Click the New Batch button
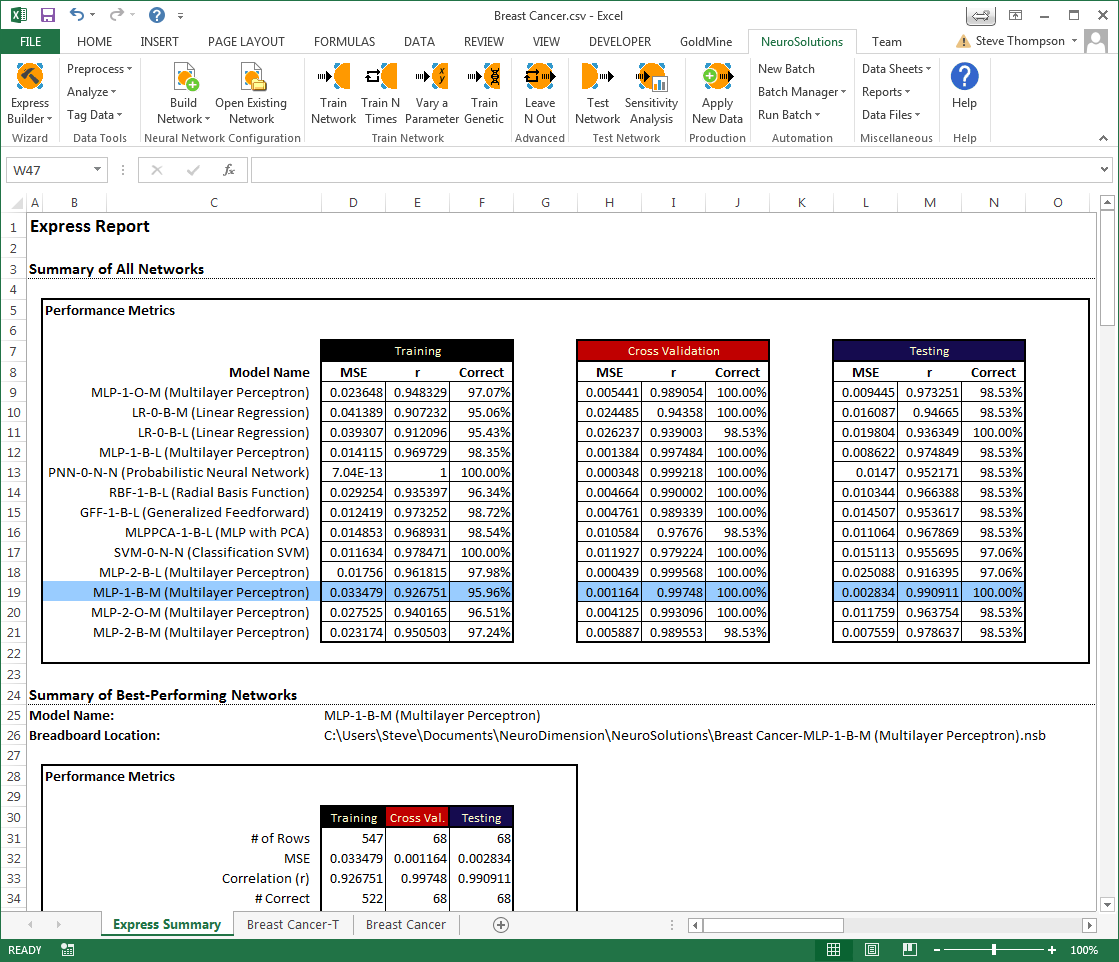1119x962 pixels. coord(786,69)
